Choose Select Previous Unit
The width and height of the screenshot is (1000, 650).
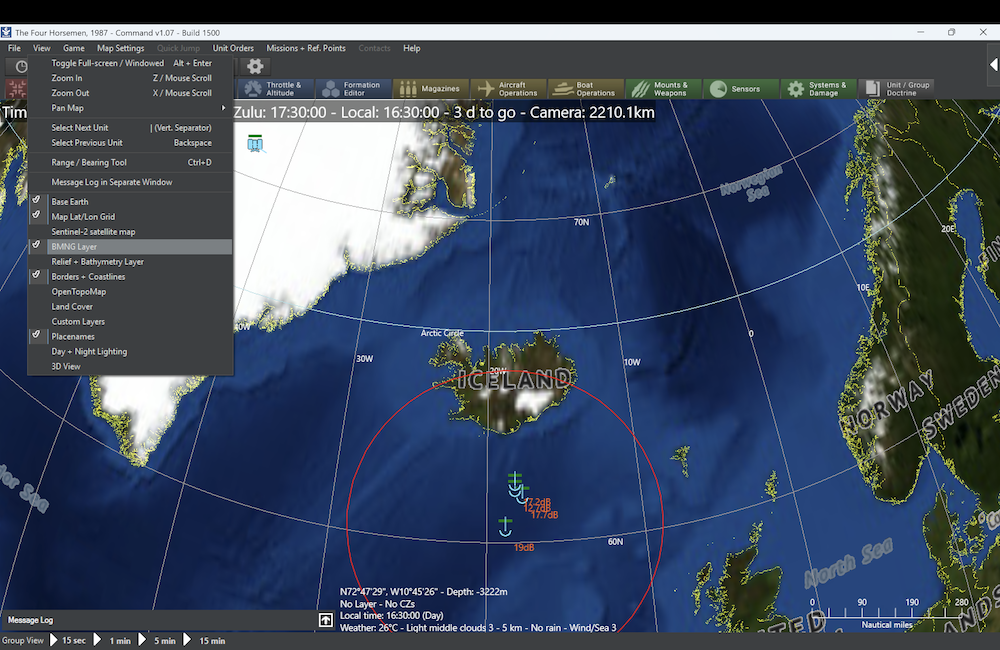tap(130, 143)
